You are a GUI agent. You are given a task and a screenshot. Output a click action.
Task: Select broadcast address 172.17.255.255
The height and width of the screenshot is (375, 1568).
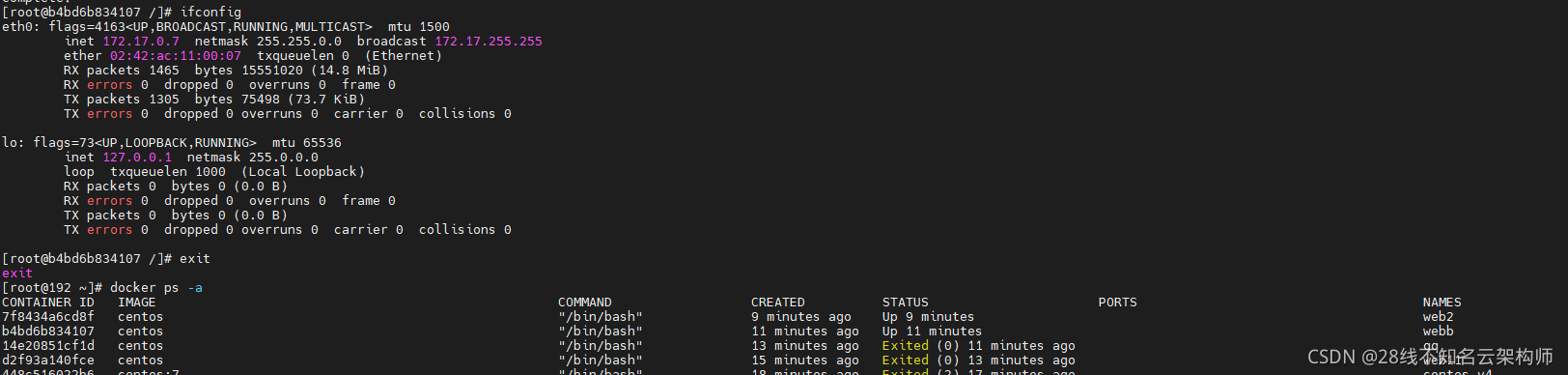pyautogui.click(x=489, y=42)
